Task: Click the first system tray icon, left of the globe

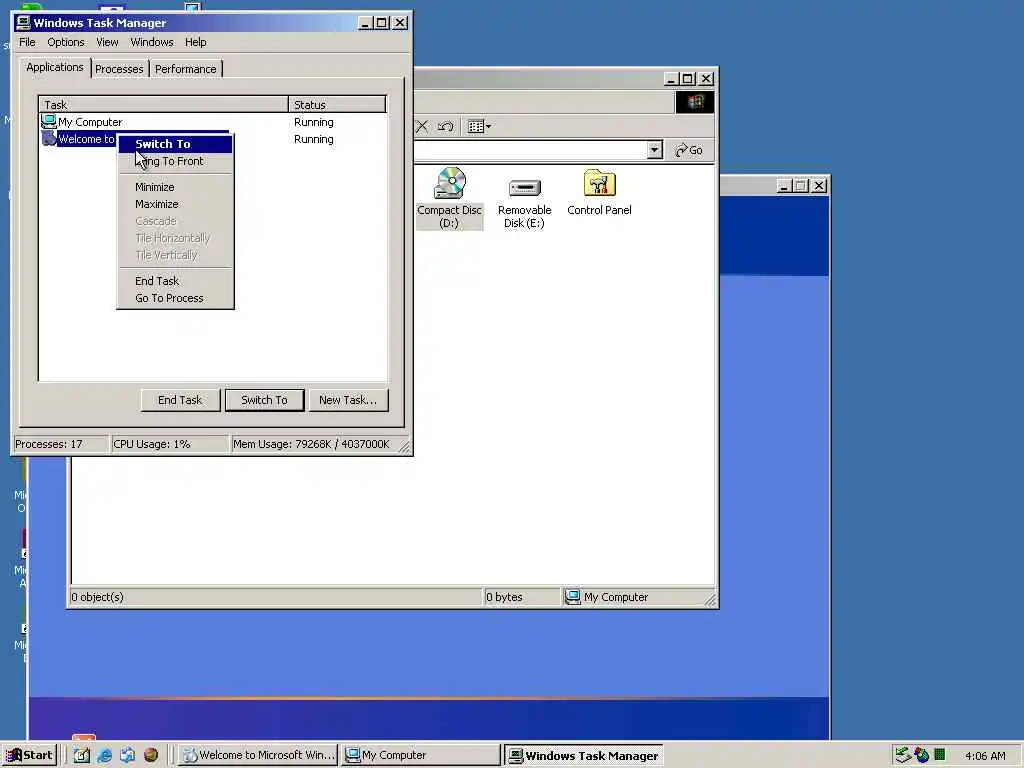Action: coord(903,755)
